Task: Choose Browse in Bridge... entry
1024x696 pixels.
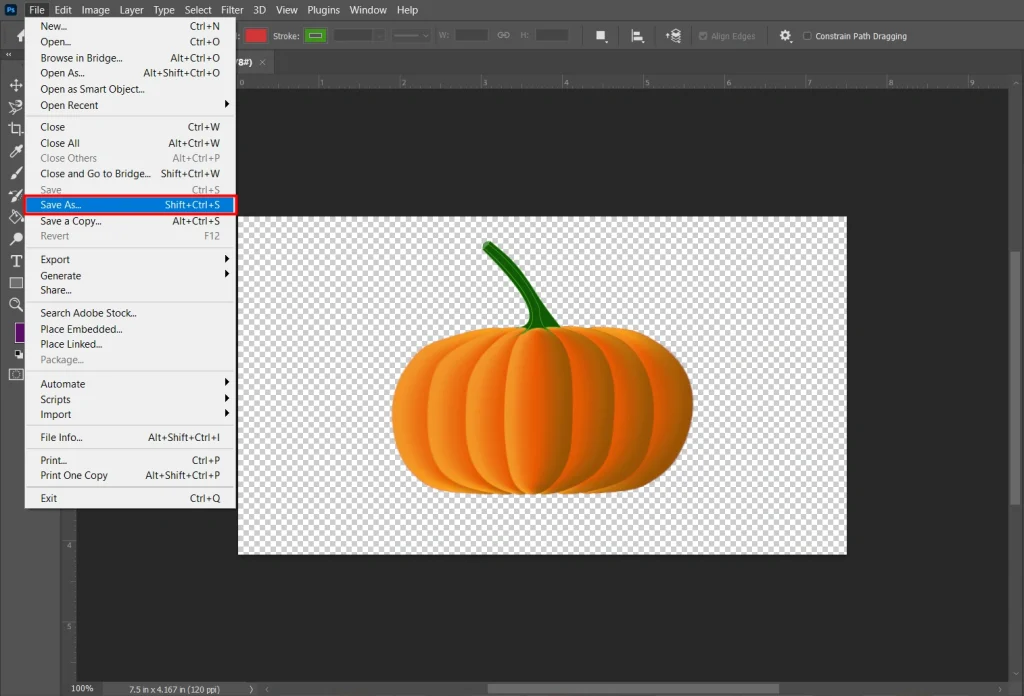Action: (x=130, y=58)
